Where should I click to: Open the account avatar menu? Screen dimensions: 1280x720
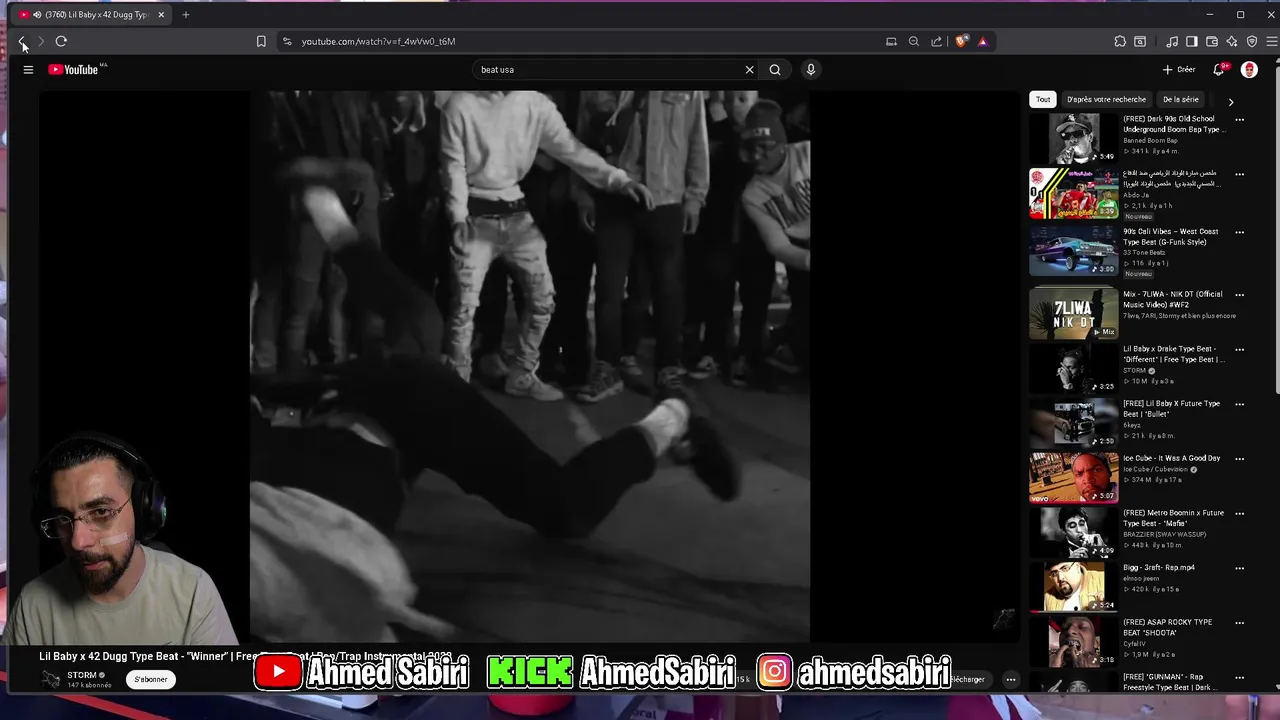pyautogui.click(x=1249, y=70)
